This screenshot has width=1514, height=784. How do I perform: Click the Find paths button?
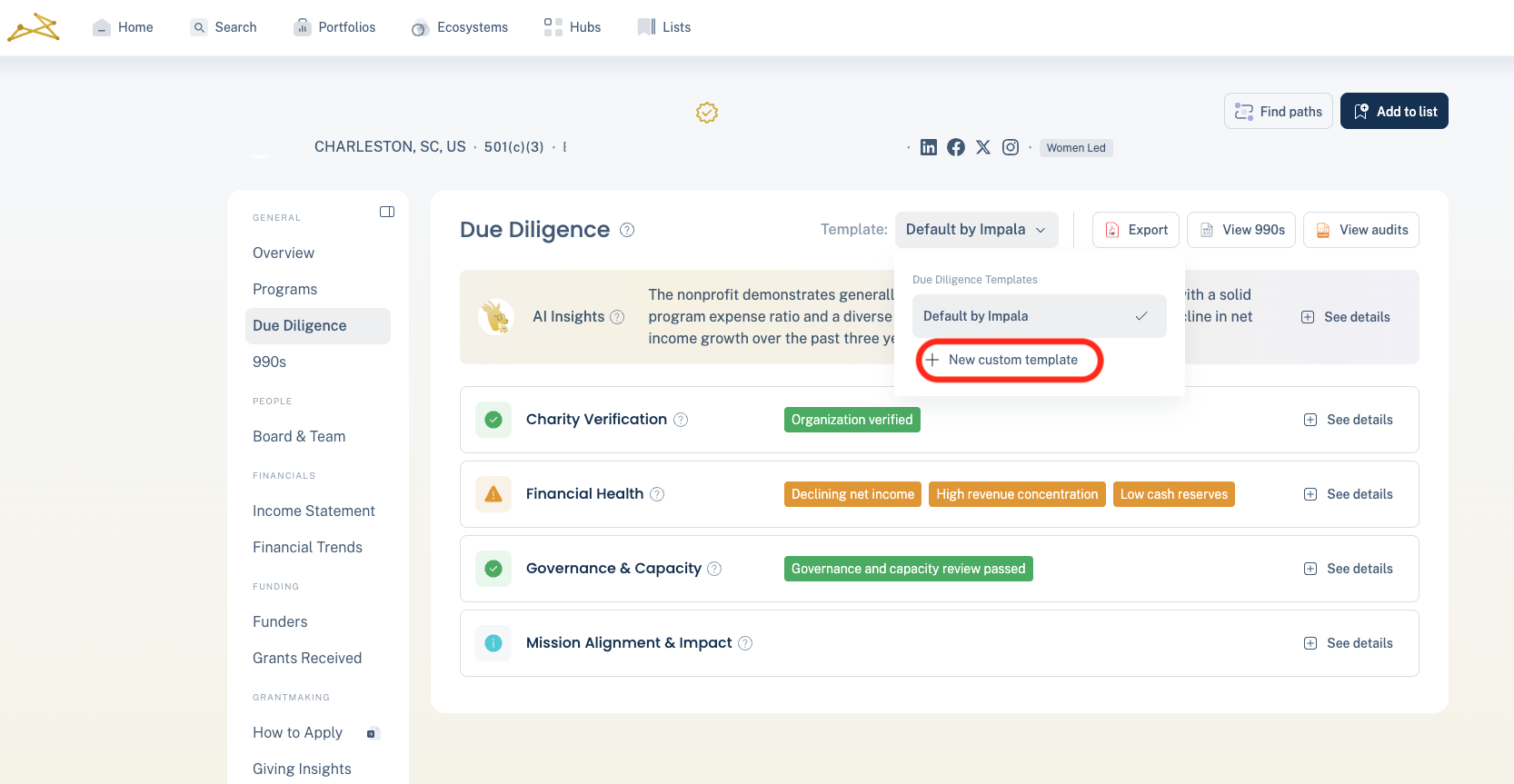coord(1279,111)
